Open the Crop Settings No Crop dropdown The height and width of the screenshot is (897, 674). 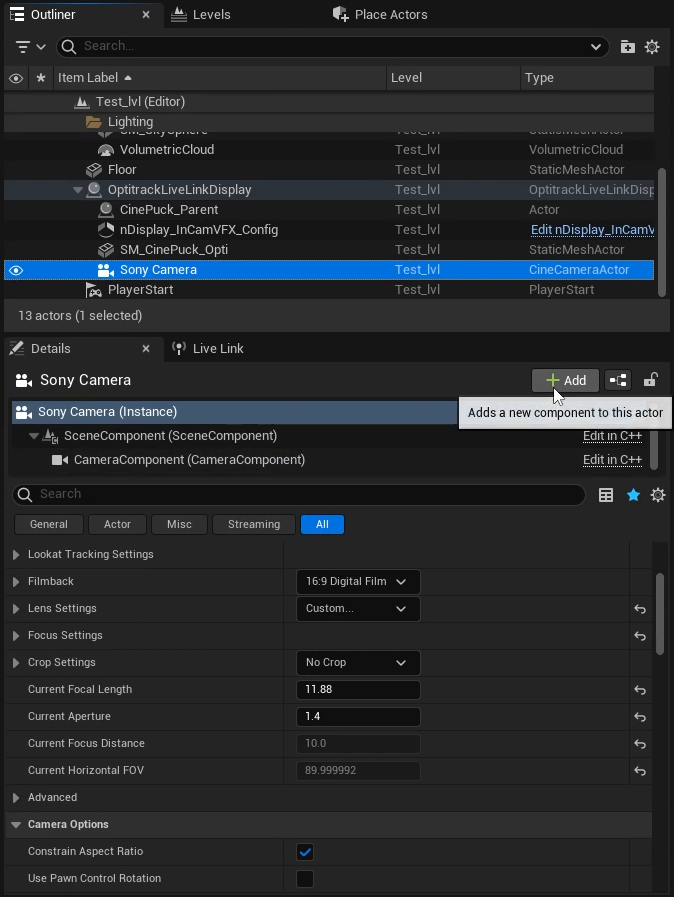click(x=358, y=663)
